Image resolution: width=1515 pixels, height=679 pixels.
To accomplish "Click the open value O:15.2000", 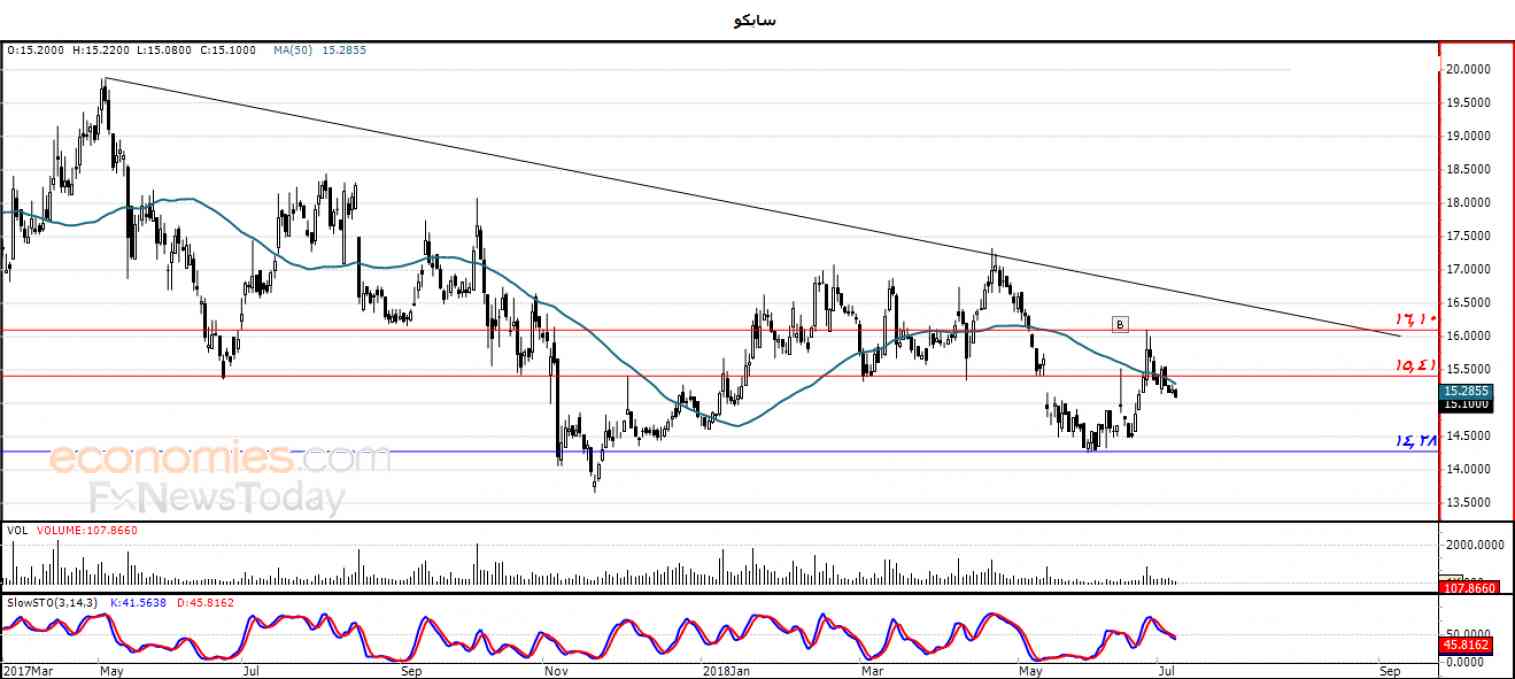I will click(37, 49).
